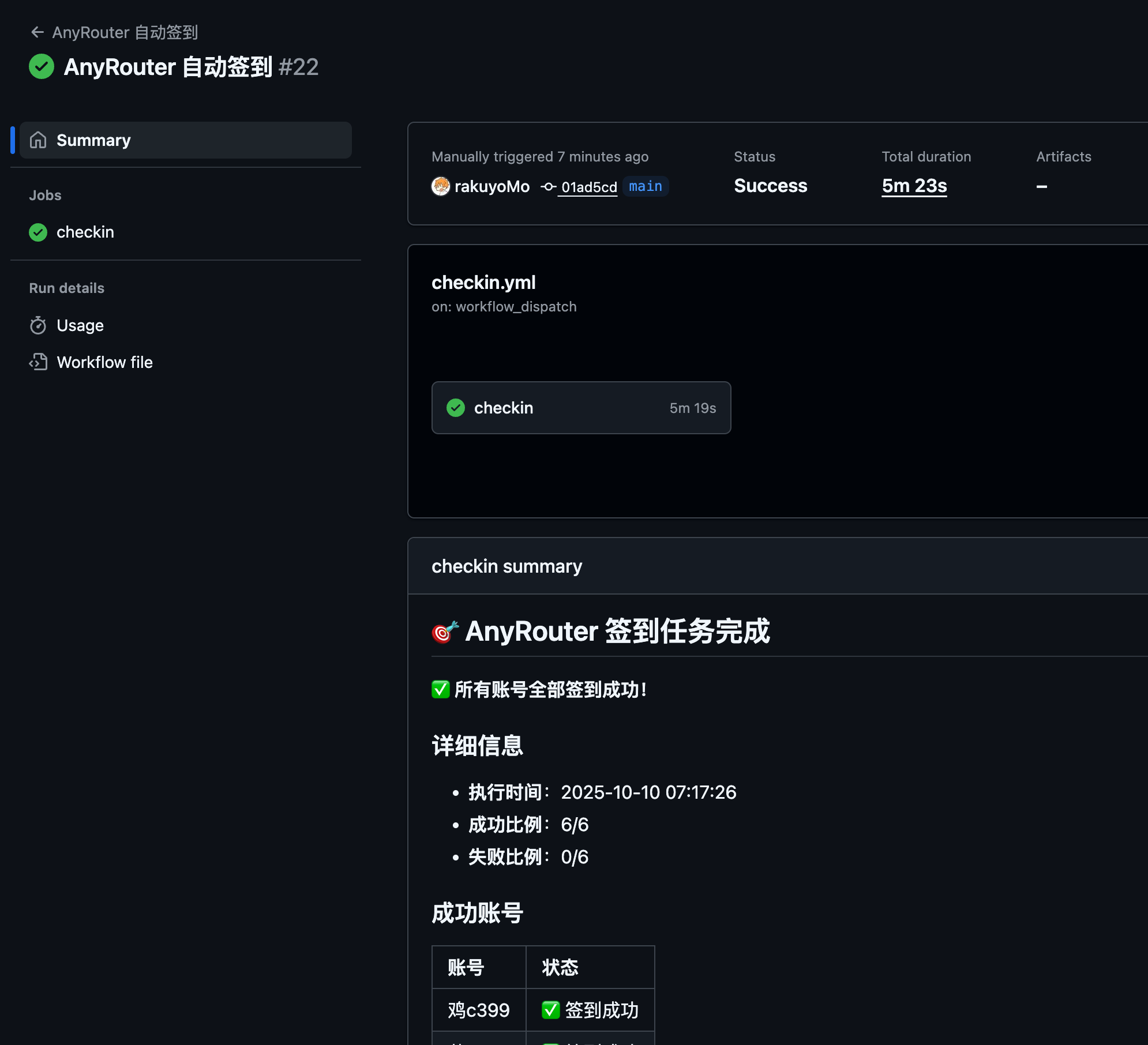This screenshot has width=1148, height=1045.
Task: Click the execution time 2025-10-10 07:17:26
Action: [648, 792]
